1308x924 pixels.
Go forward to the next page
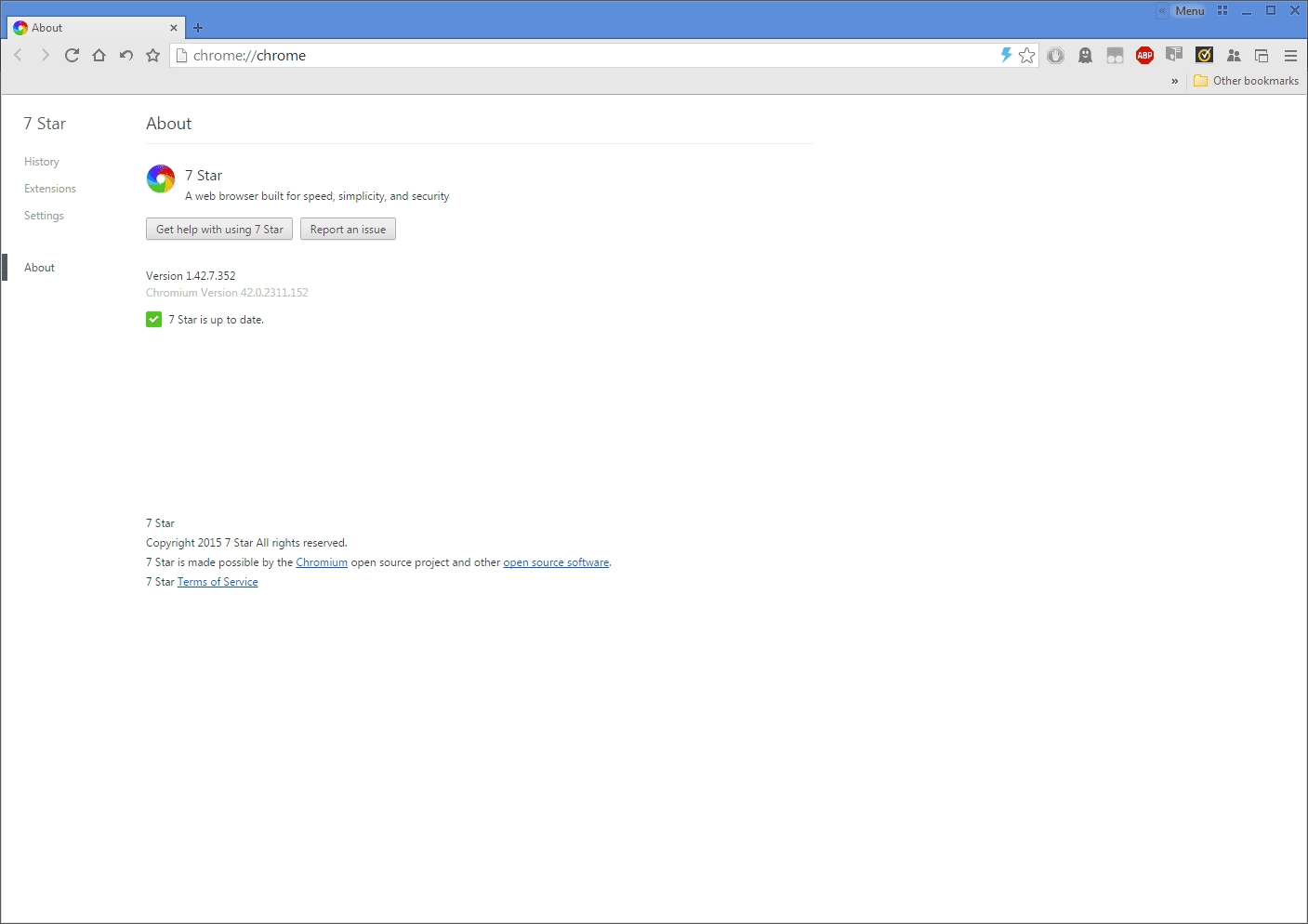[x=45, y=56]
